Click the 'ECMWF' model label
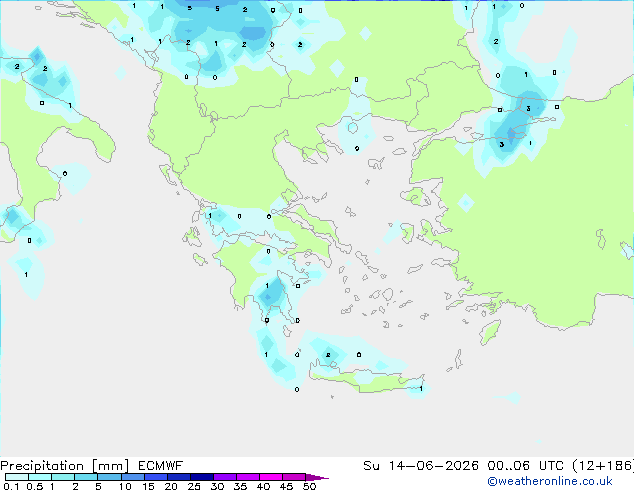 [x=161, y=466]
